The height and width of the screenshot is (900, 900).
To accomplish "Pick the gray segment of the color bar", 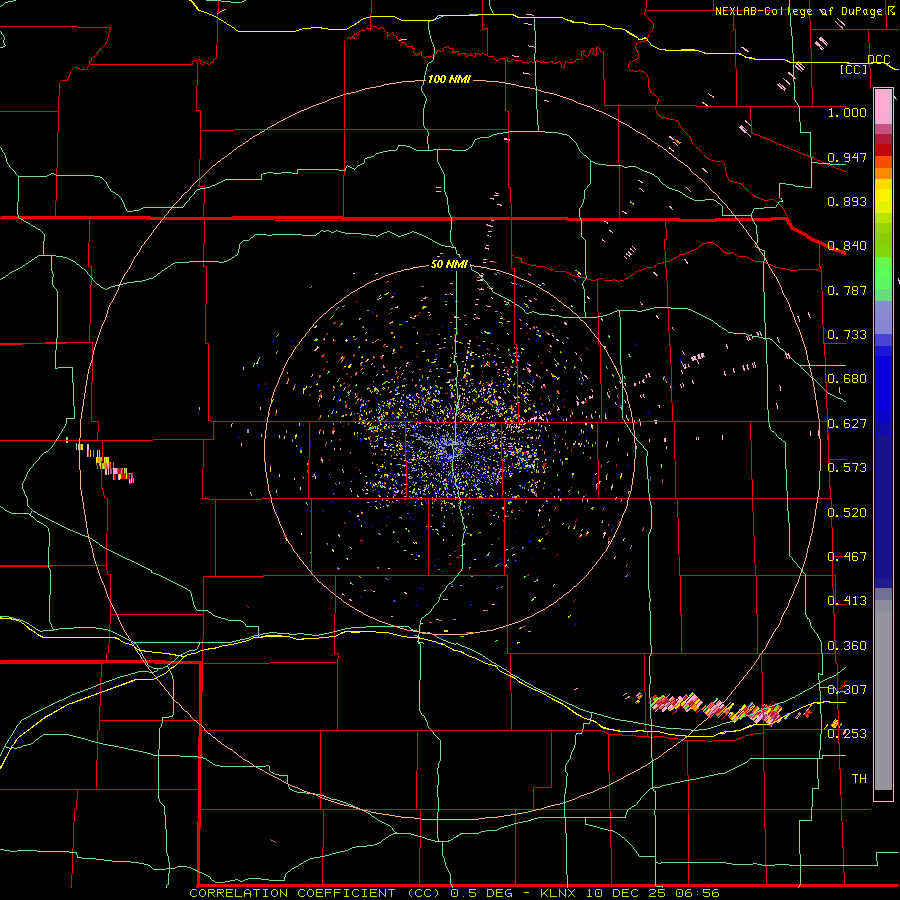I will pos(883,695).
